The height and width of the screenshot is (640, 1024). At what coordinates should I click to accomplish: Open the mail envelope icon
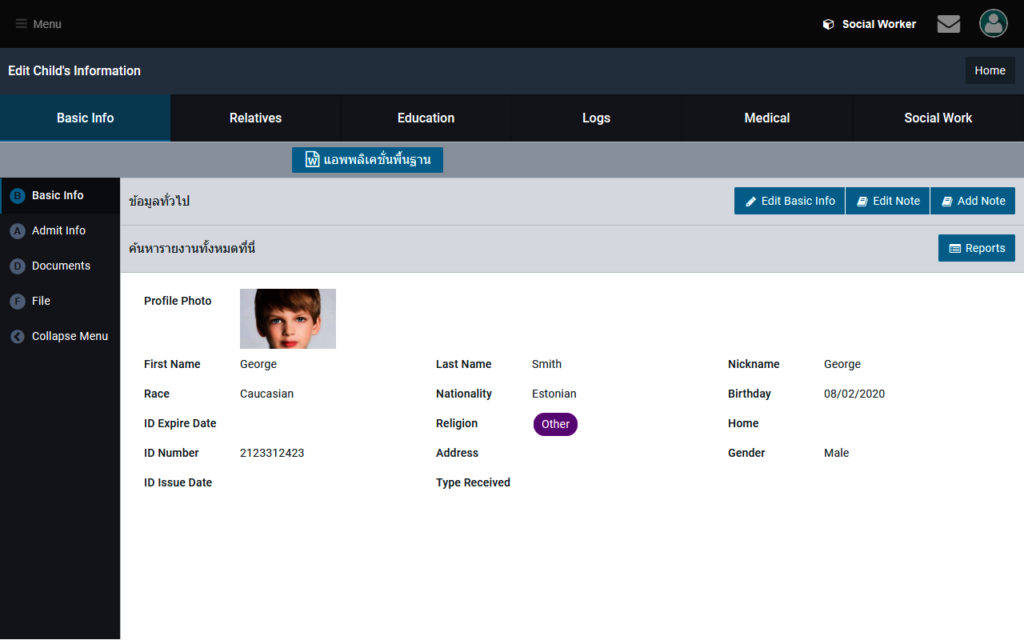pos(948,24)
